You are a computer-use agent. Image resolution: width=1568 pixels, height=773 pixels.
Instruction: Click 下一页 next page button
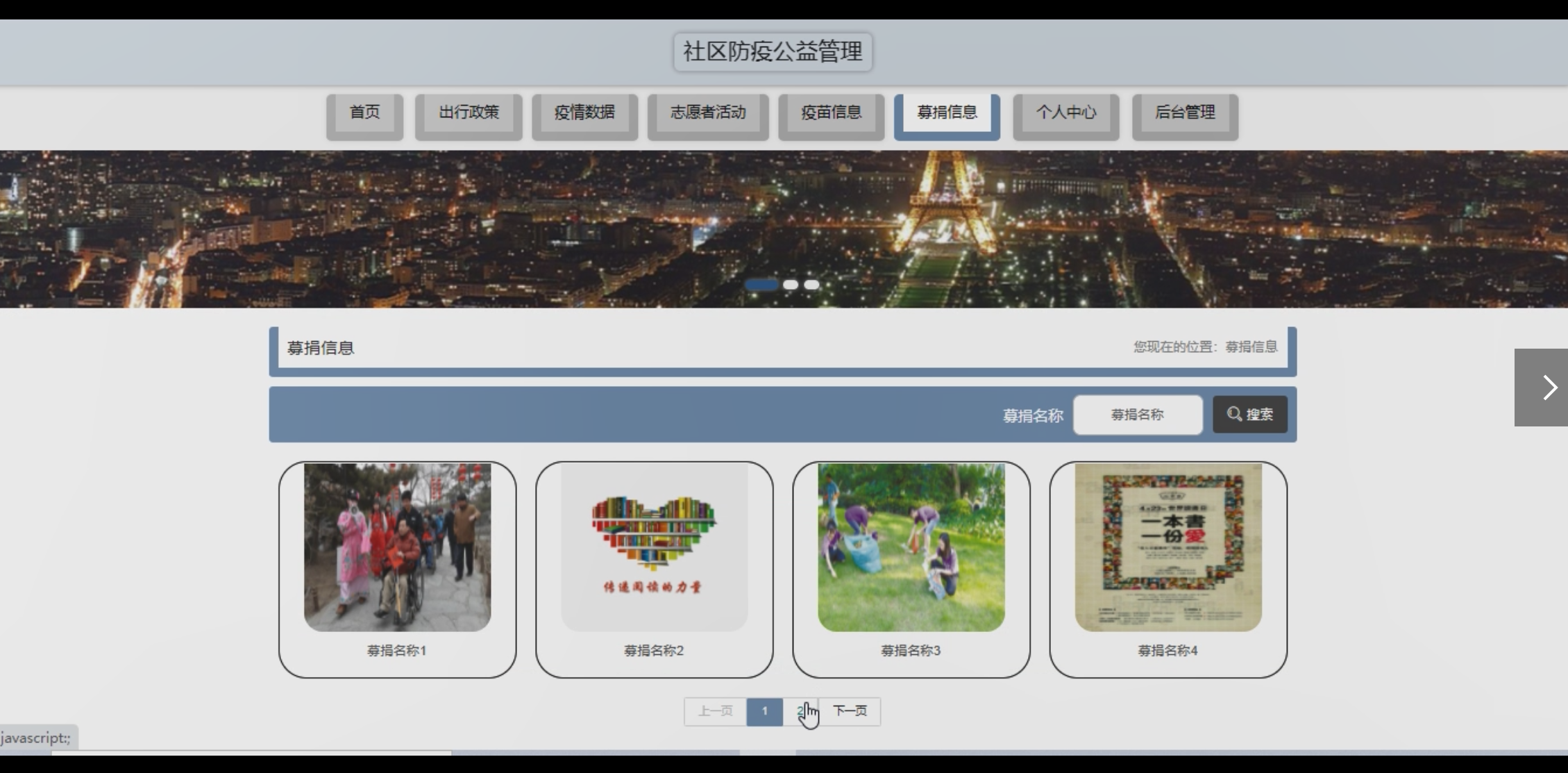coord(850,711)
